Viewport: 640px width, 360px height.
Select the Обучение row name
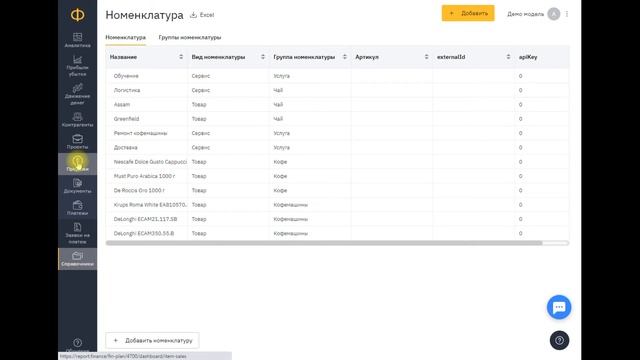click(x=126, y=76)
